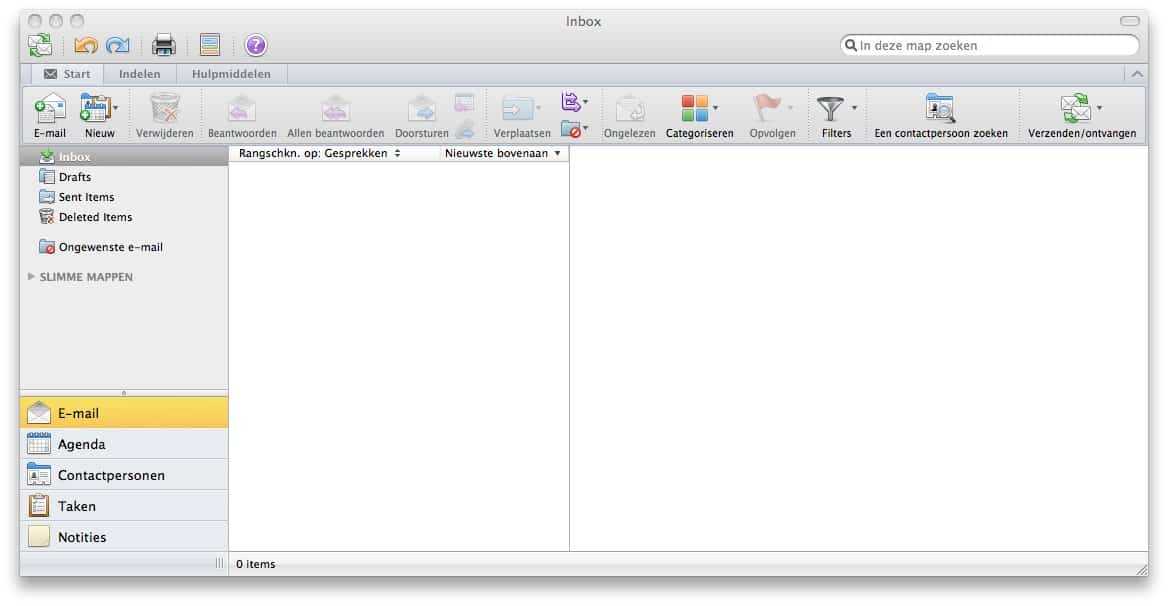Click the Allen beantwoorden icon

tap(336, 109)
